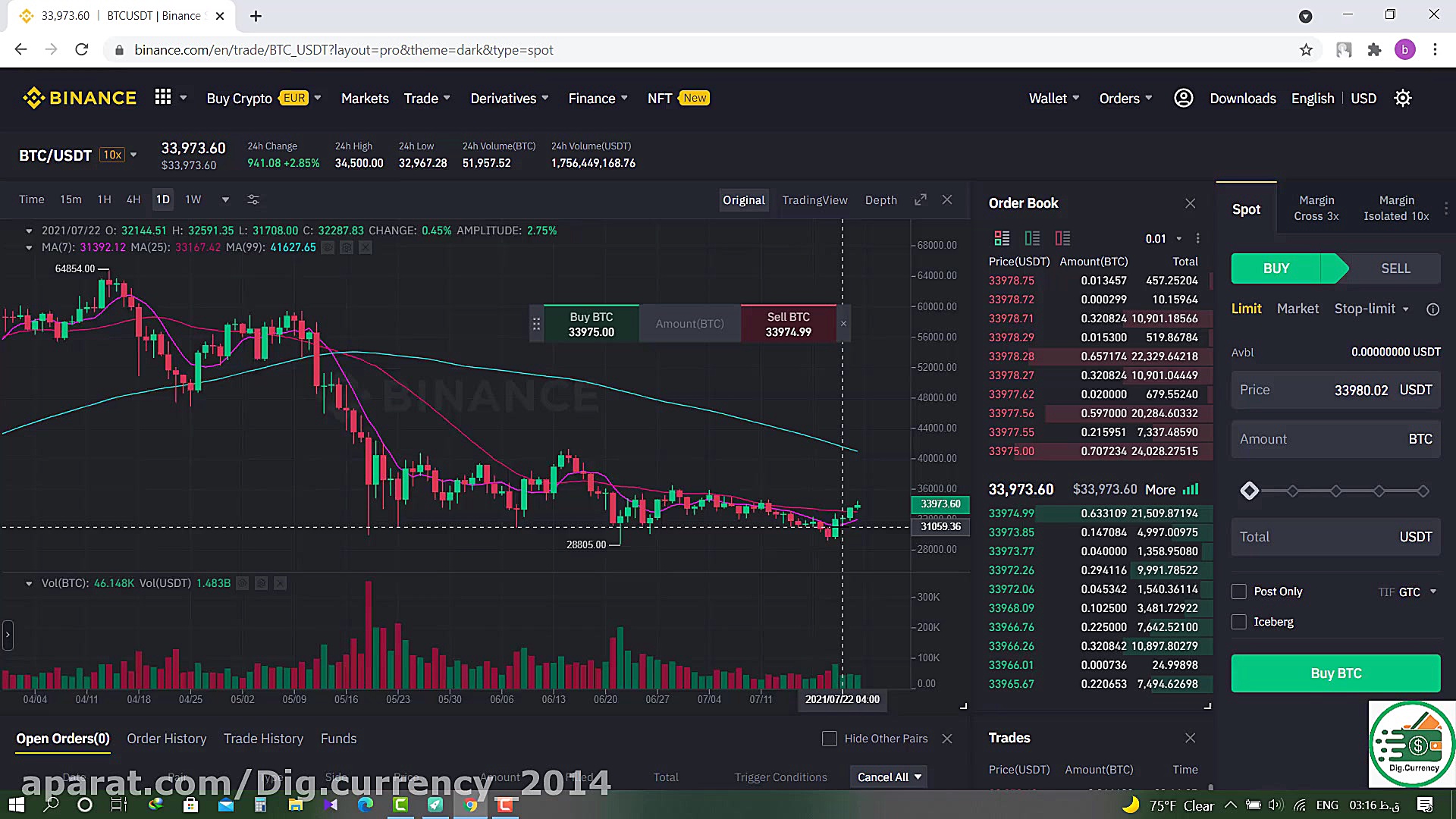Viewport: 1456px width, 819px height.
Task: Click Downloads link in header
Action: pos(1242,99)
